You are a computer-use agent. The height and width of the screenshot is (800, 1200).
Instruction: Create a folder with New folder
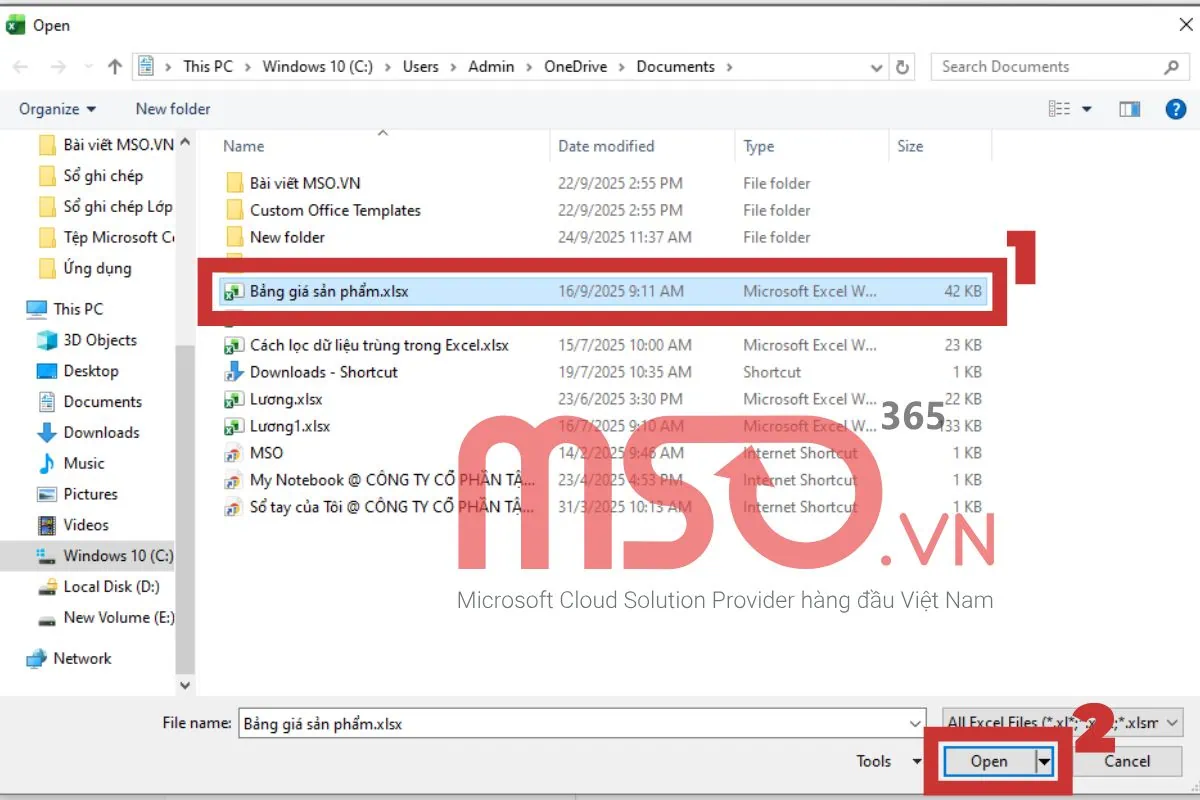tap(172, 108)
